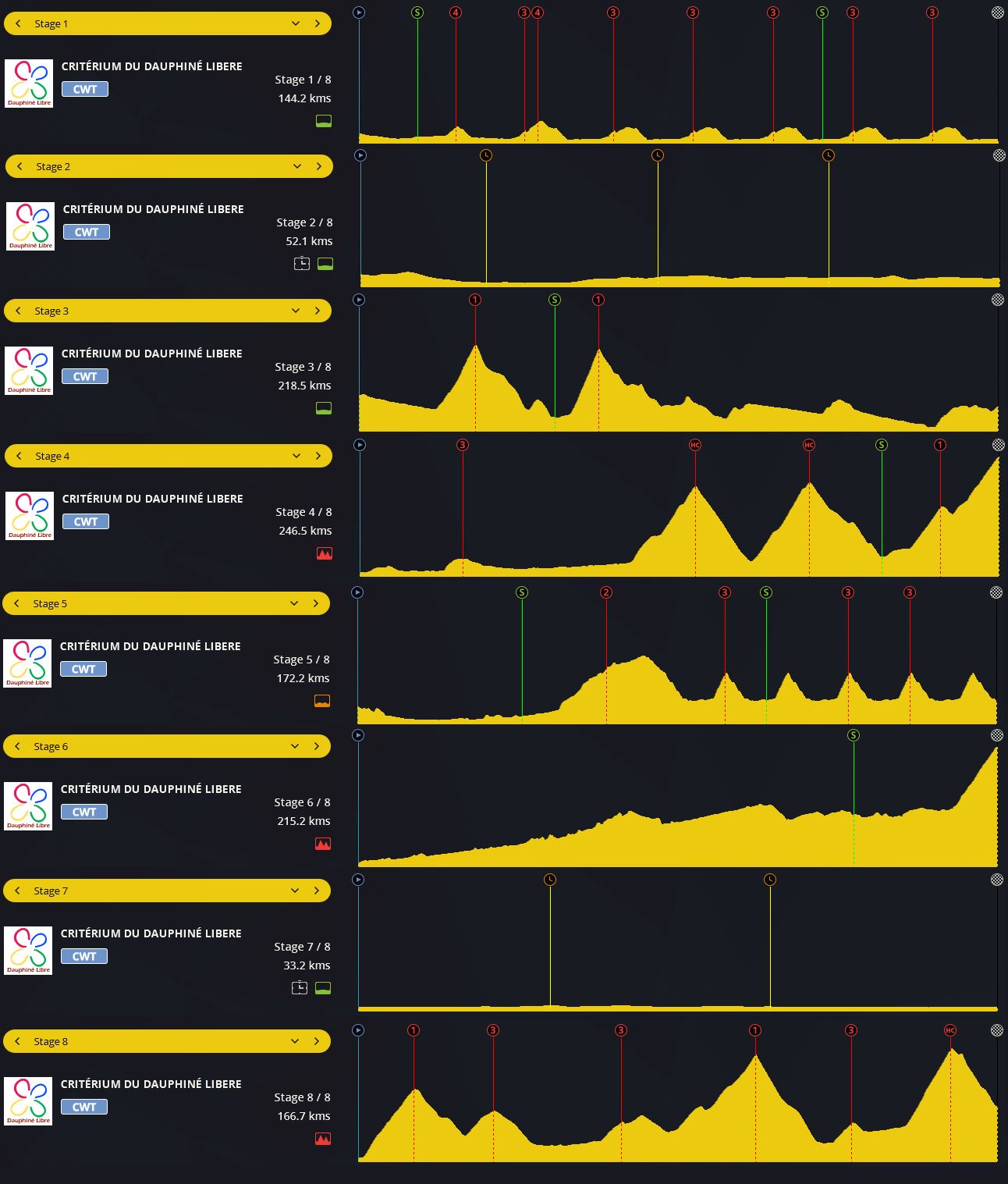Click the time trial icon of Stage 7
This screenshot has height=1184, width=1008.
click(x=300, y=988)
